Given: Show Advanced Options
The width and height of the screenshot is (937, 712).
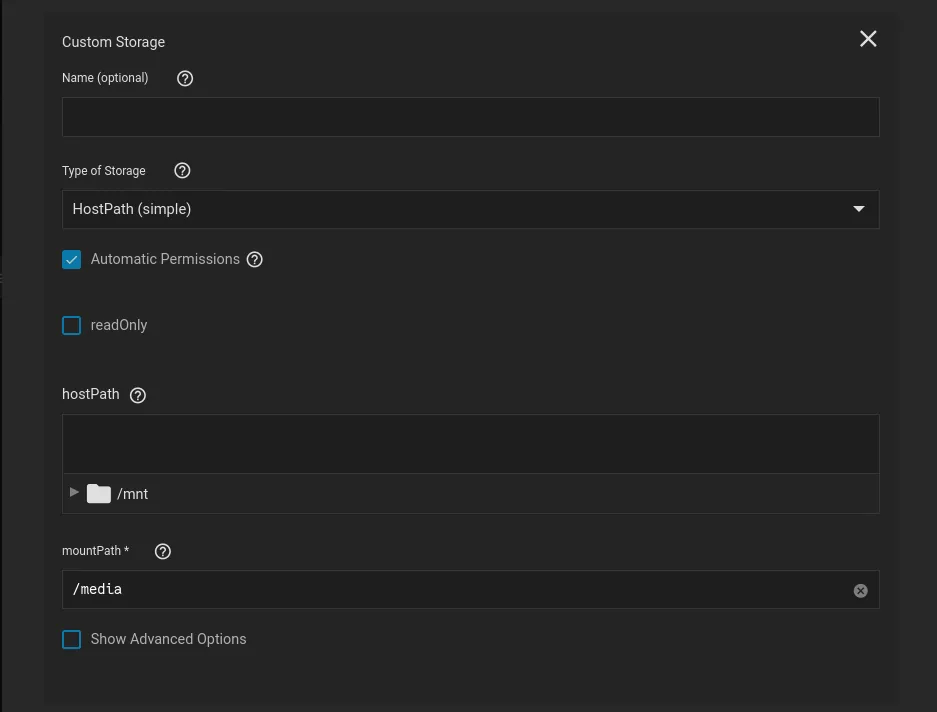Looking at the screenshot, I should pyautogui.click(x=71, y=639).
